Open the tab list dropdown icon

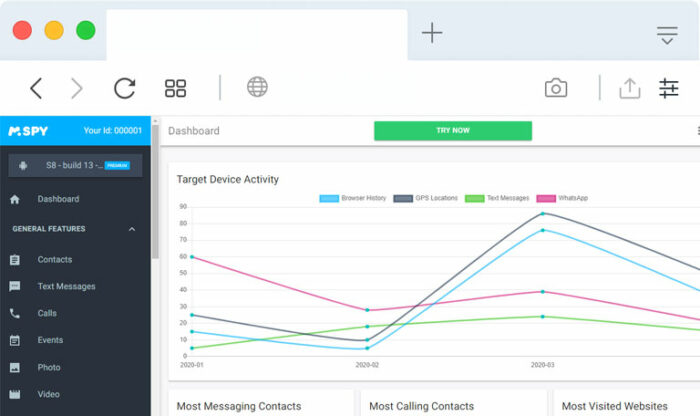pyautogui.click(x=667, y=35)
